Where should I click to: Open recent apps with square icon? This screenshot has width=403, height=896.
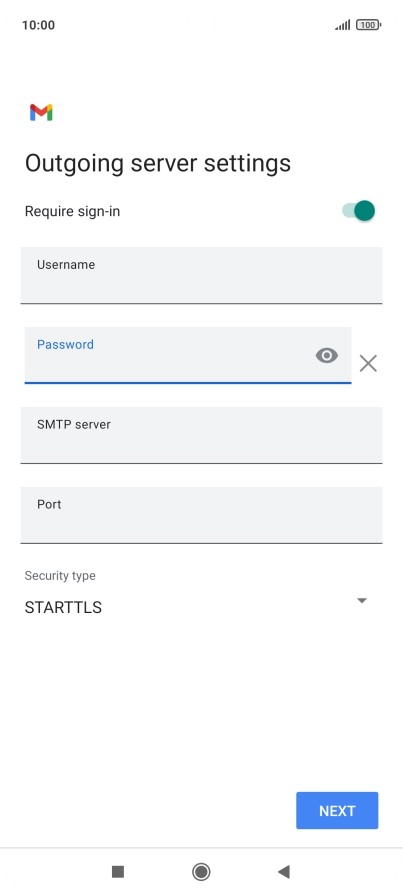118,871
